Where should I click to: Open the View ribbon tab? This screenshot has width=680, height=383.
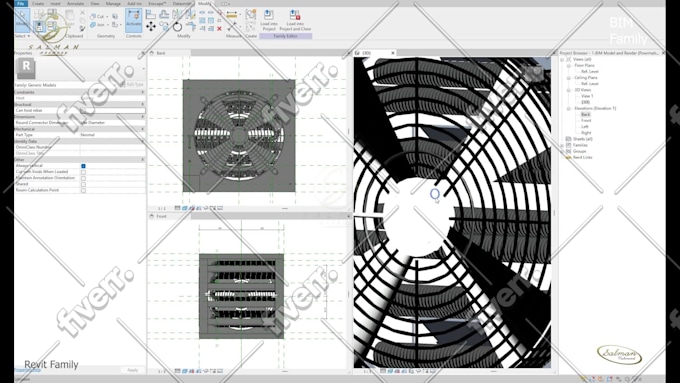95,3
